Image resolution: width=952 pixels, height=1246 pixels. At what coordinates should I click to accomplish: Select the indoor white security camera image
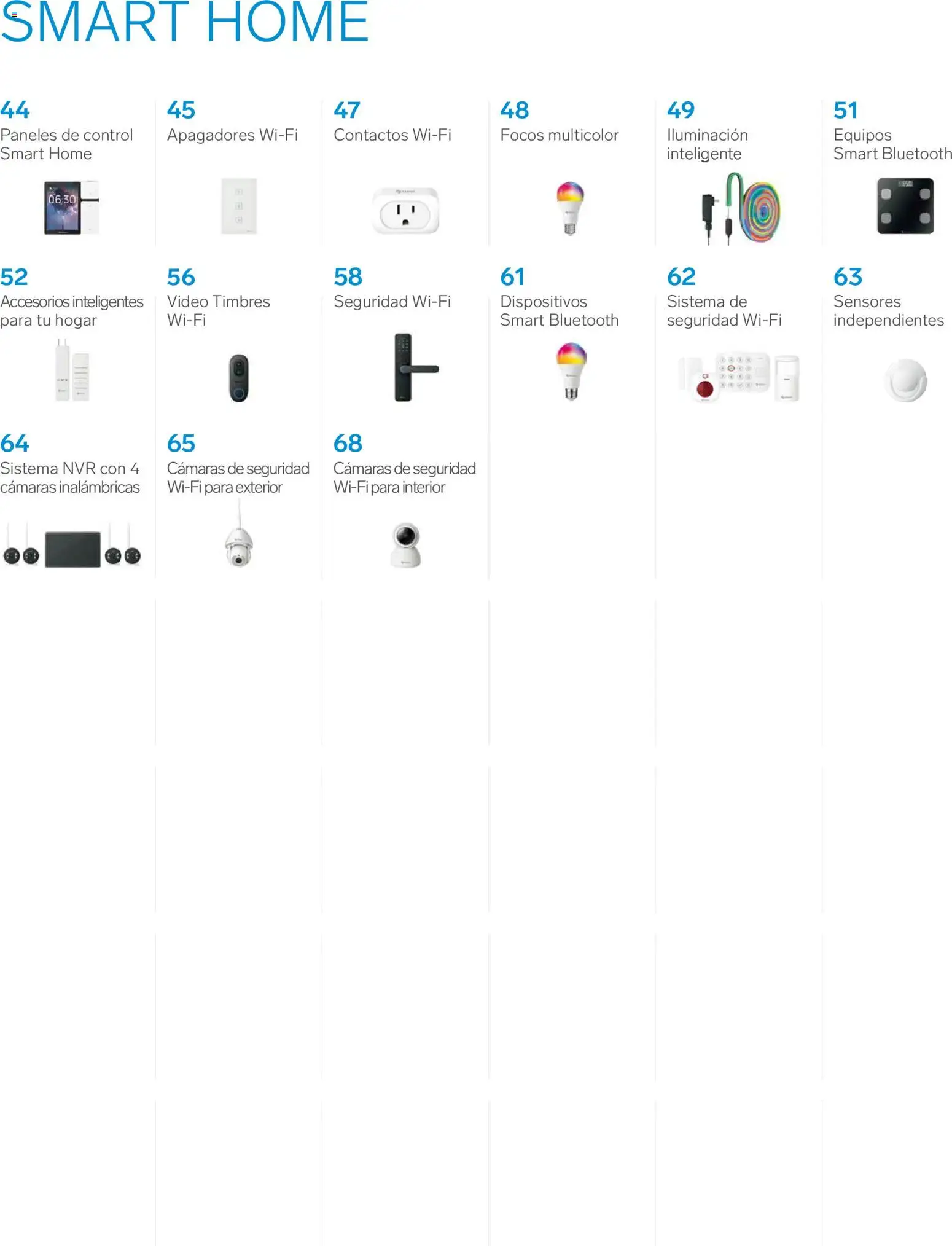click(406, 545)
